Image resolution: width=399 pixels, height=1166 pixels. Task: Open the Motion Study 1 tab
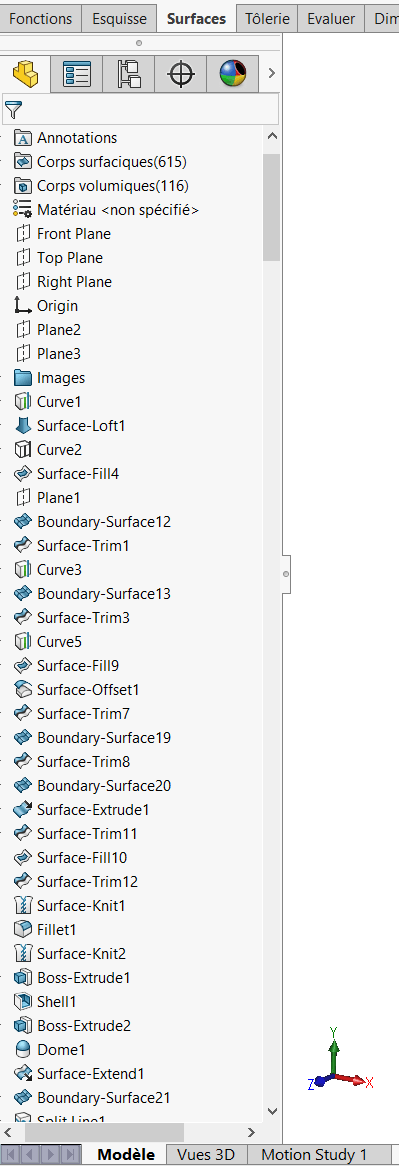coord(314,1154)
